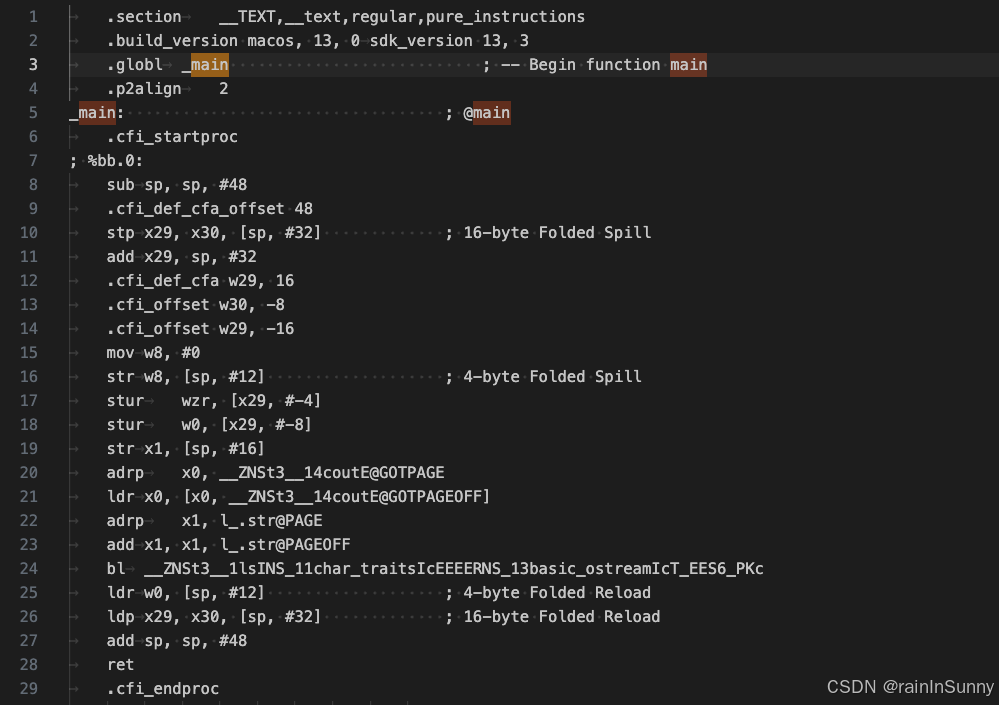The width and height of the screenshot is (999, 705).
Task: Click '.cfi_offset w30, -8' line
Action: click(x=196, y=304)
